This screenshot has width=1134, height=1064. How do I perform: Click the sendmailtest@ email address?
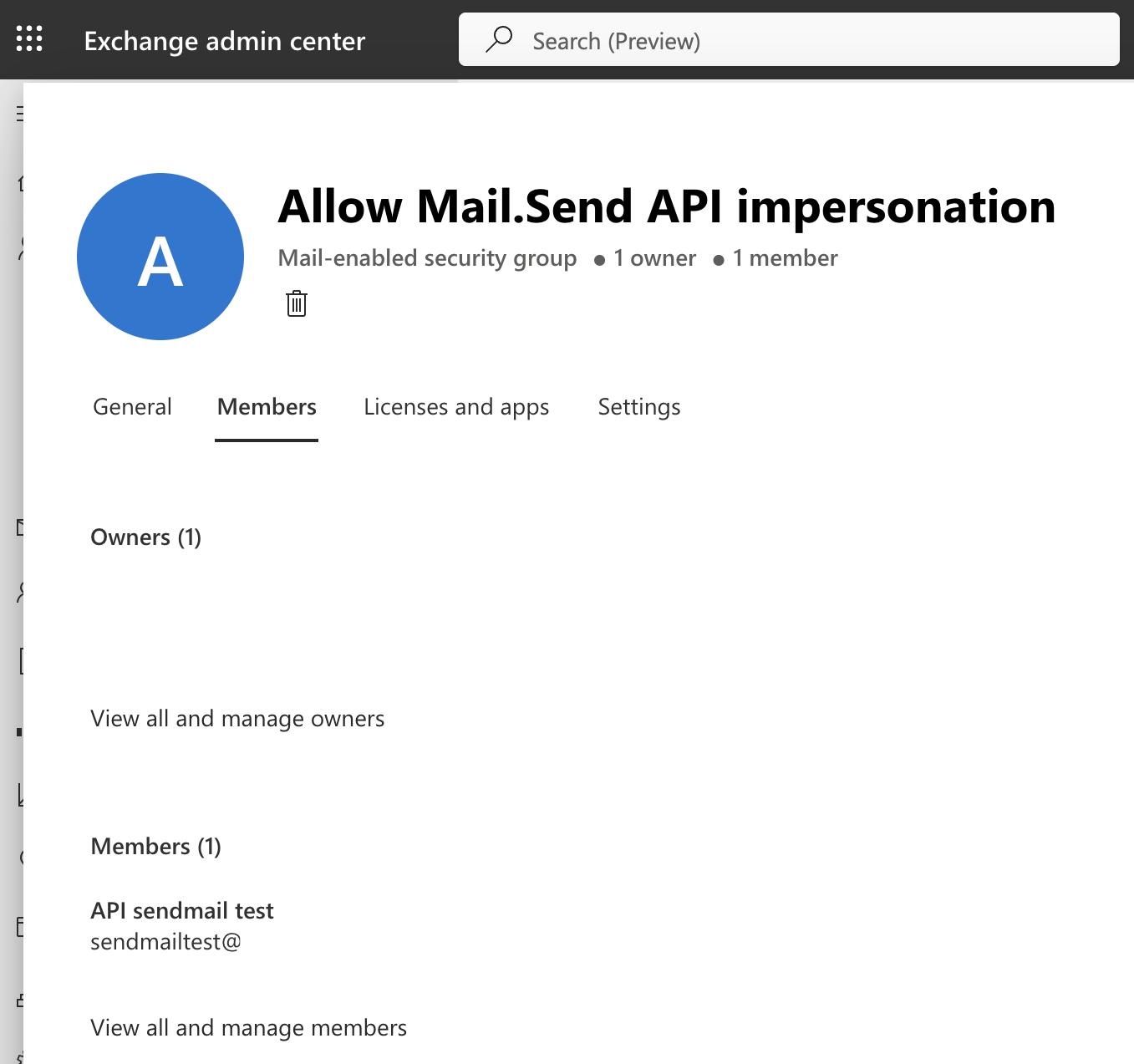[165, 942]
